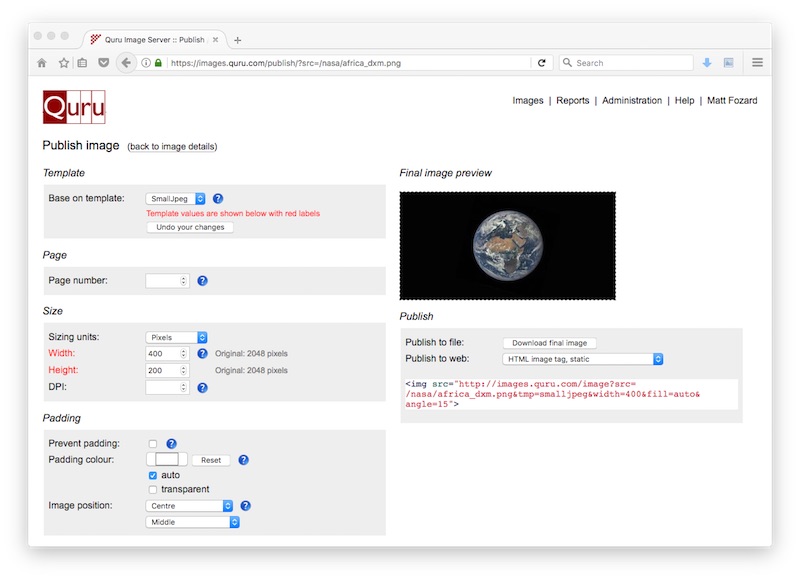Click green padlock security icon
This screenshot has height=580, width=800.
tap(158, 63)
